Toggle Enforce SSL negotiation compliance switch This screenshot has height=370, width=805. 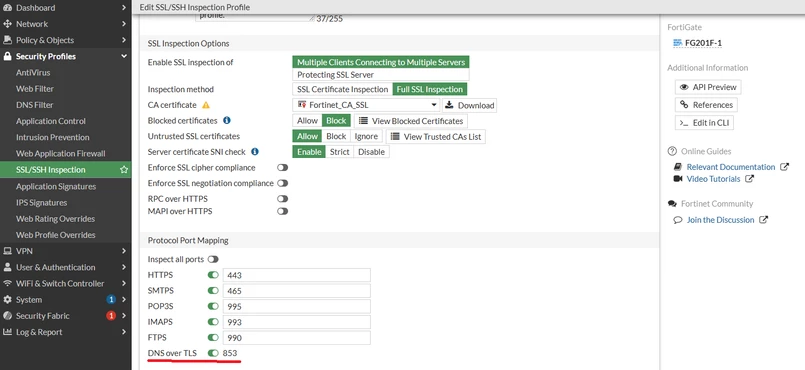coord(282,183)
